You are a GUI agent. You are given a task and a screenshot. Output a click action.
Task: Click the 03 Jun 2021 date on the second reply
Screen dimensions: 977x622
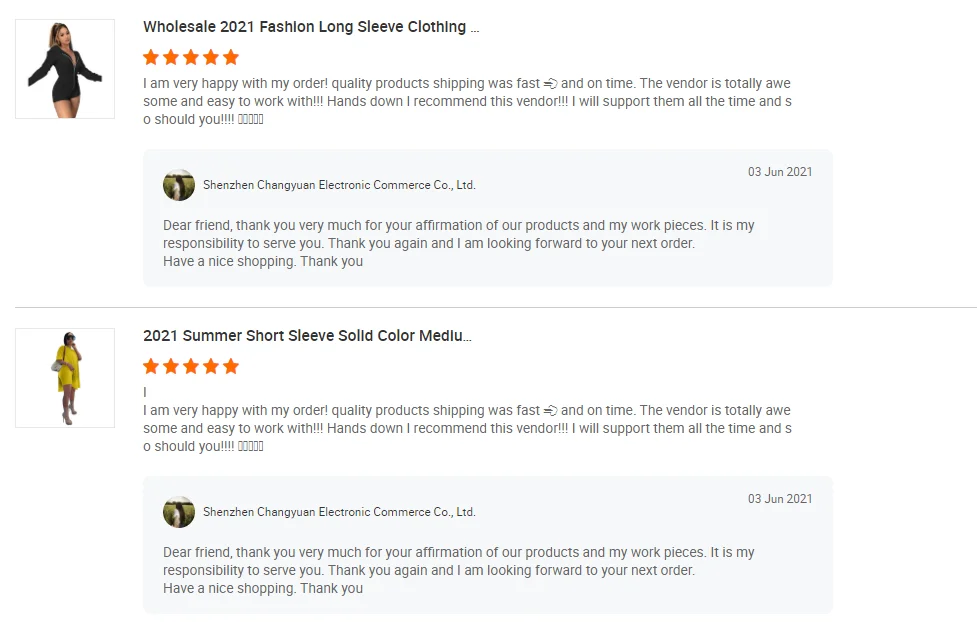coord(780,499)
